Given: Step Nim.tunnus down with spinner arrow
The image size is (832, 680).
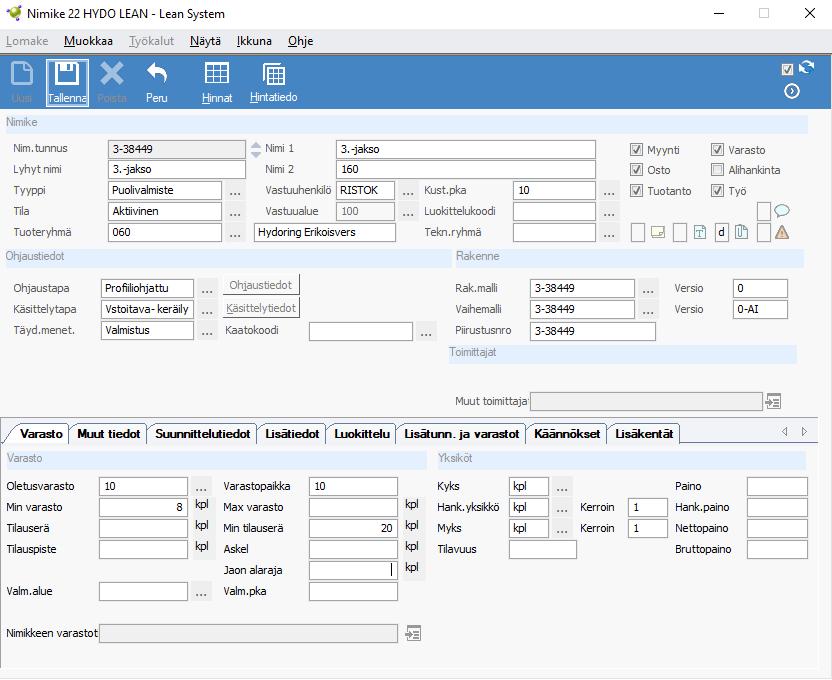Looking at the screenshot, I should (256, 154).
